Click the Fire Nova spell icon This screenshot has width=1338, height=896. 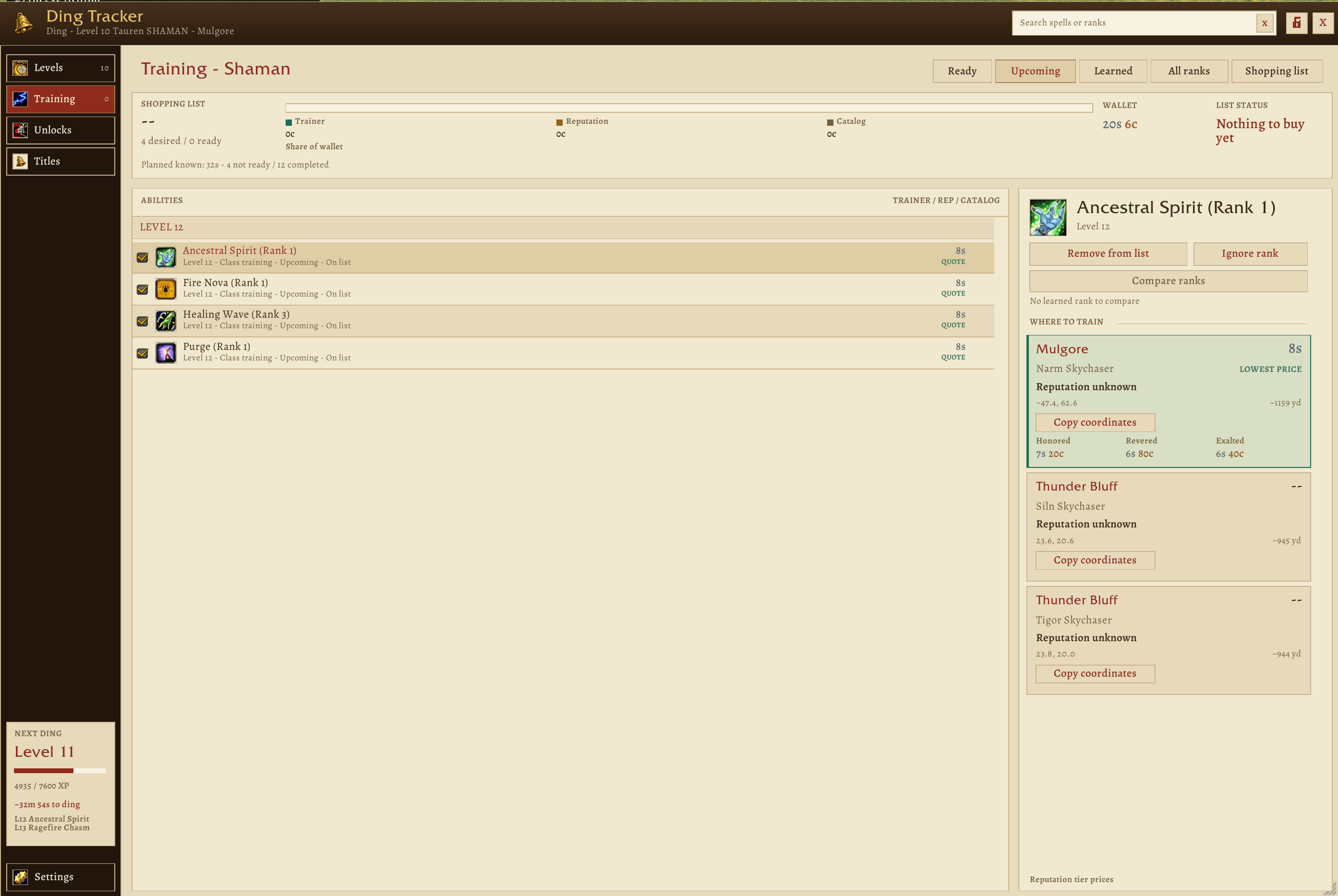(166, 289)
